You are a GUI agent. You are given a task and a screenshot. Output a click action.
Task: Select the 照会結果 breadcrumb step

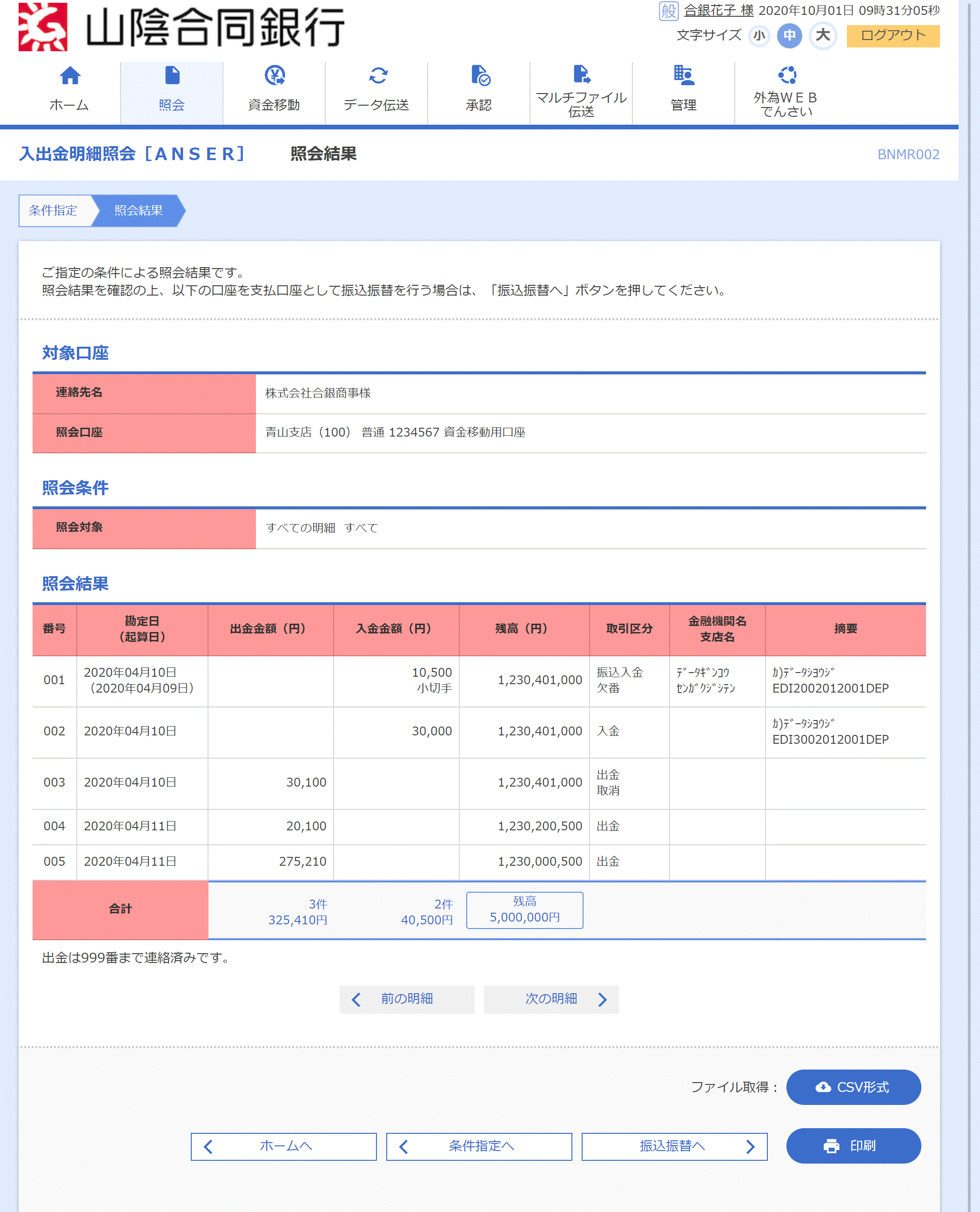tap(138, 210)
